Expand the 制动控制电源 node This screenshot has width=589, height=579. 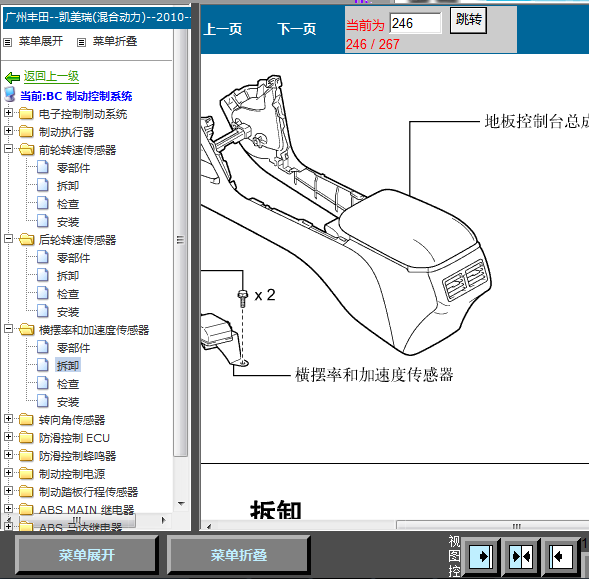click(8, 472)
